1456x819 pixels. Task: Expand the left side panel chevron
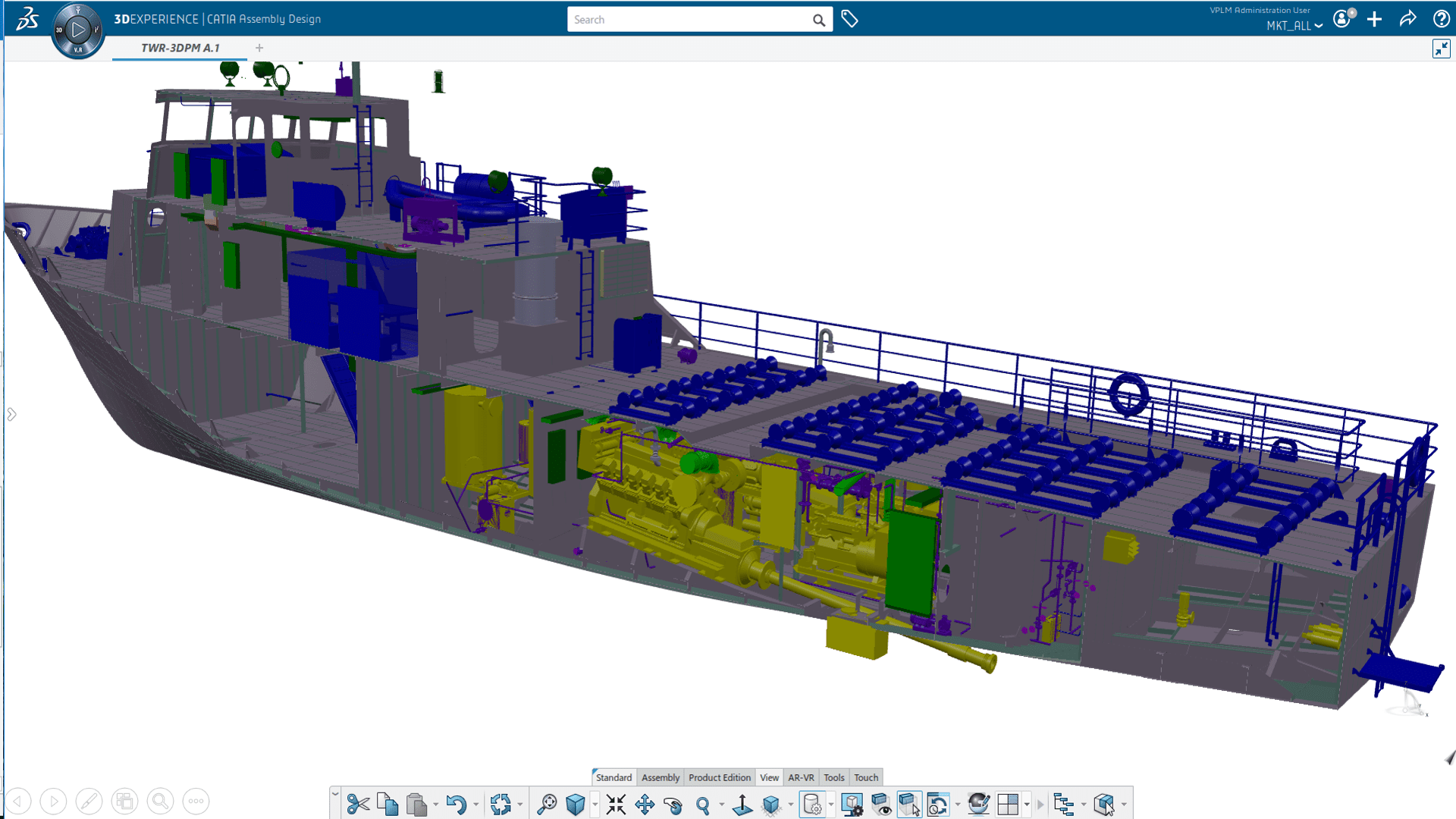(12, 414)
